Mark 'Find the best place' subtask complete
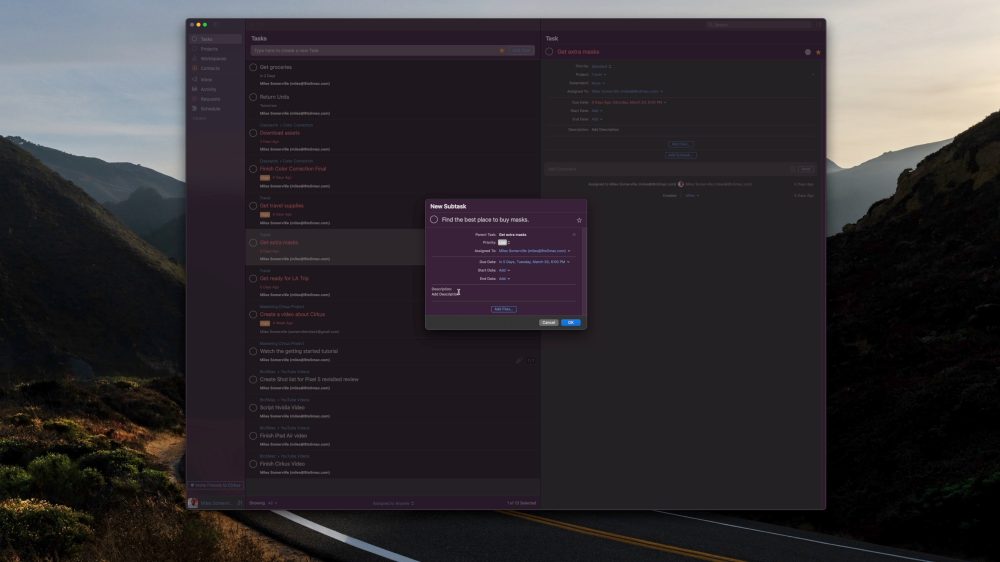The image size is (1000, 562). click(x=434, y=219)
